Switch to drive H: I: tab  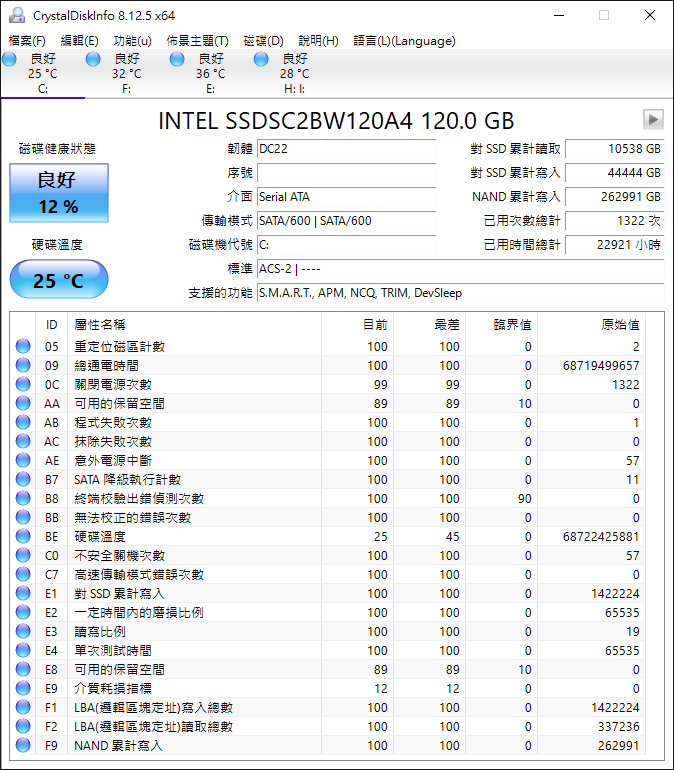[x=295, y=73]
